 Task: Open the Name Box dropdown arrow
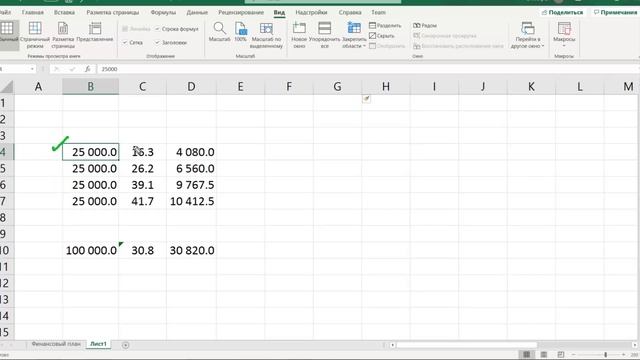pyautogui.click(x=32, y=69)
